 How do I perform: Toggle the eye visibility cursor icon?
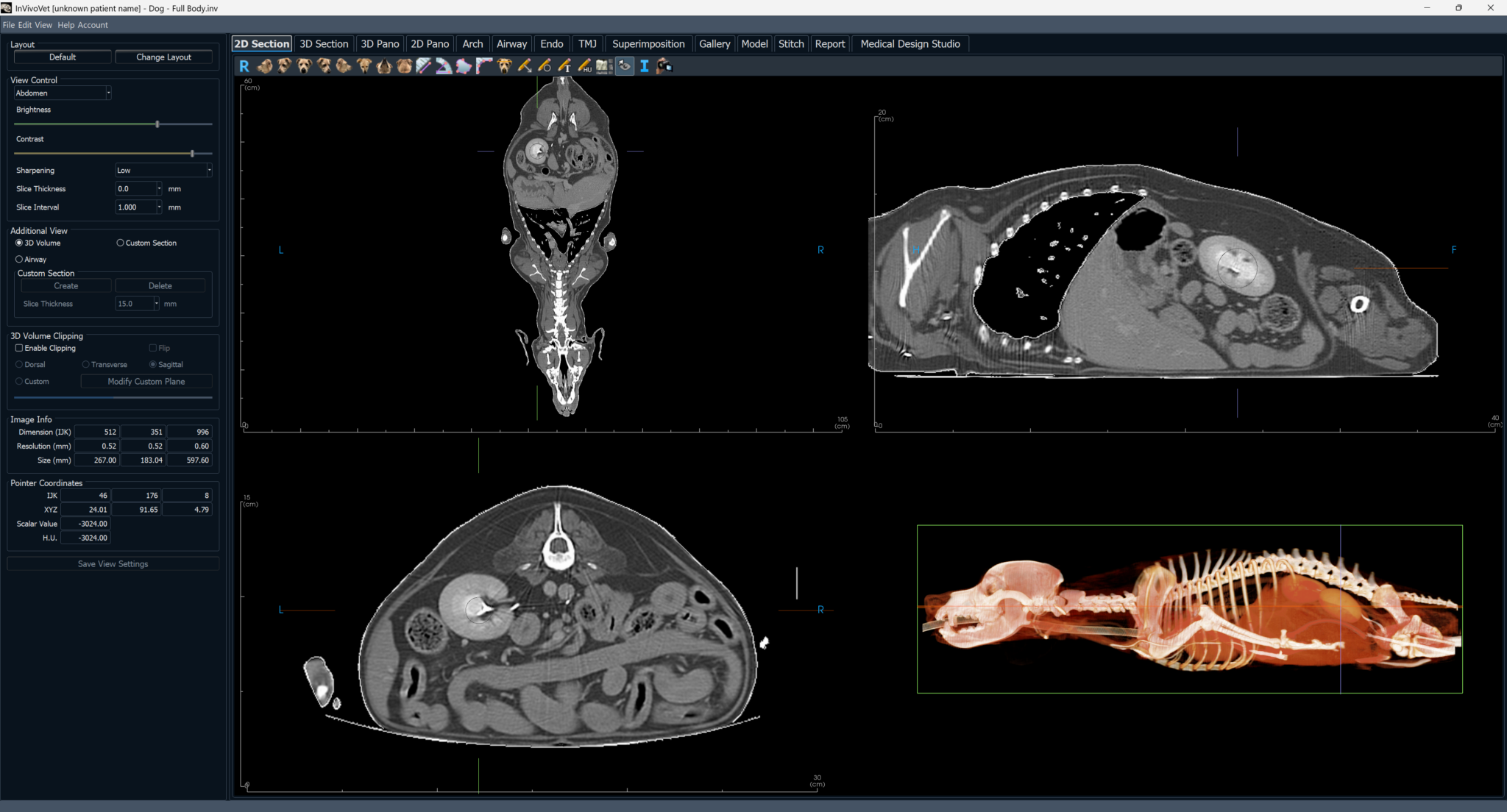point(625,66)
